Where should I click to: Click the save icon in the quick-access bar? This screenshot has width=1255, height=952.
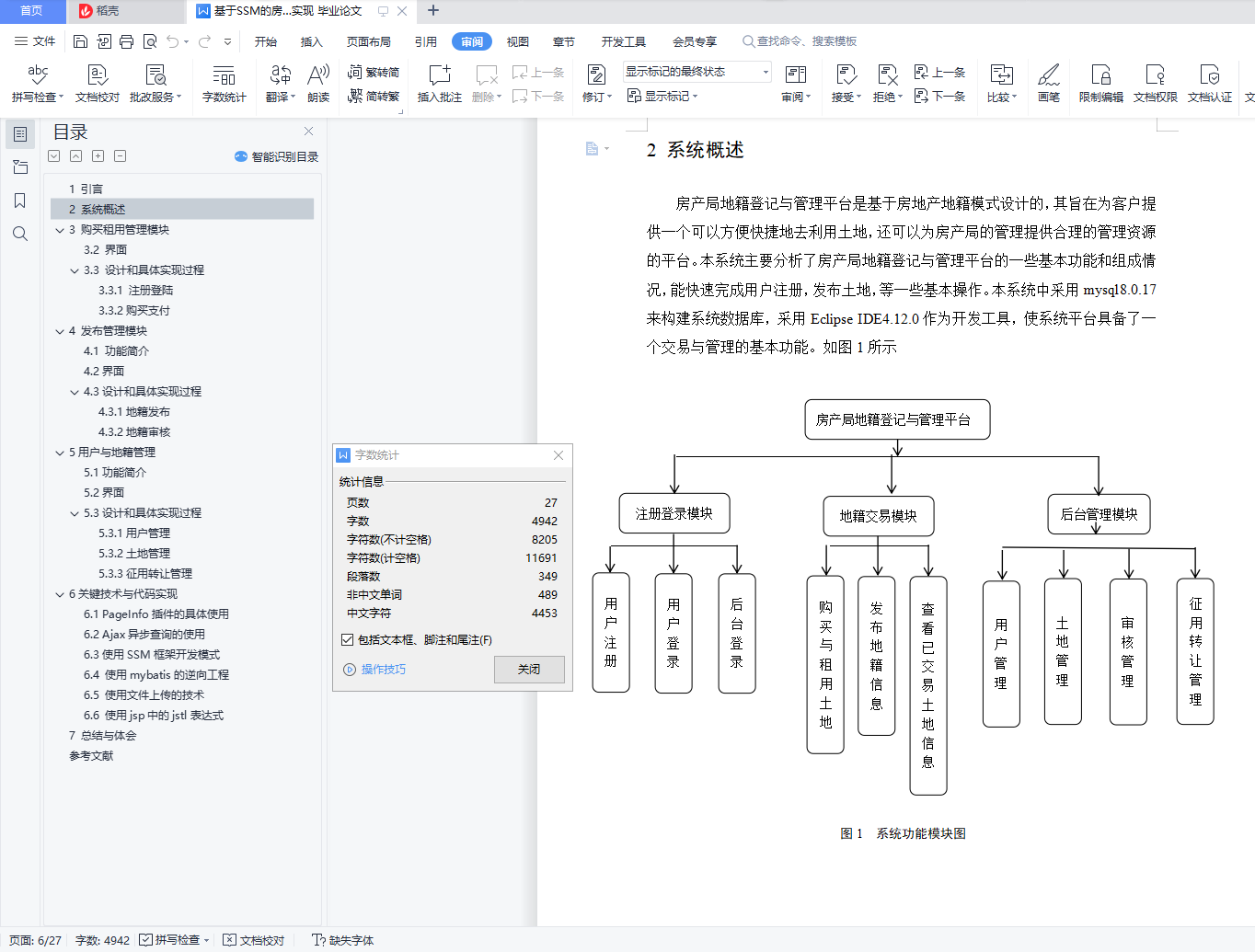tap(80, 41)
